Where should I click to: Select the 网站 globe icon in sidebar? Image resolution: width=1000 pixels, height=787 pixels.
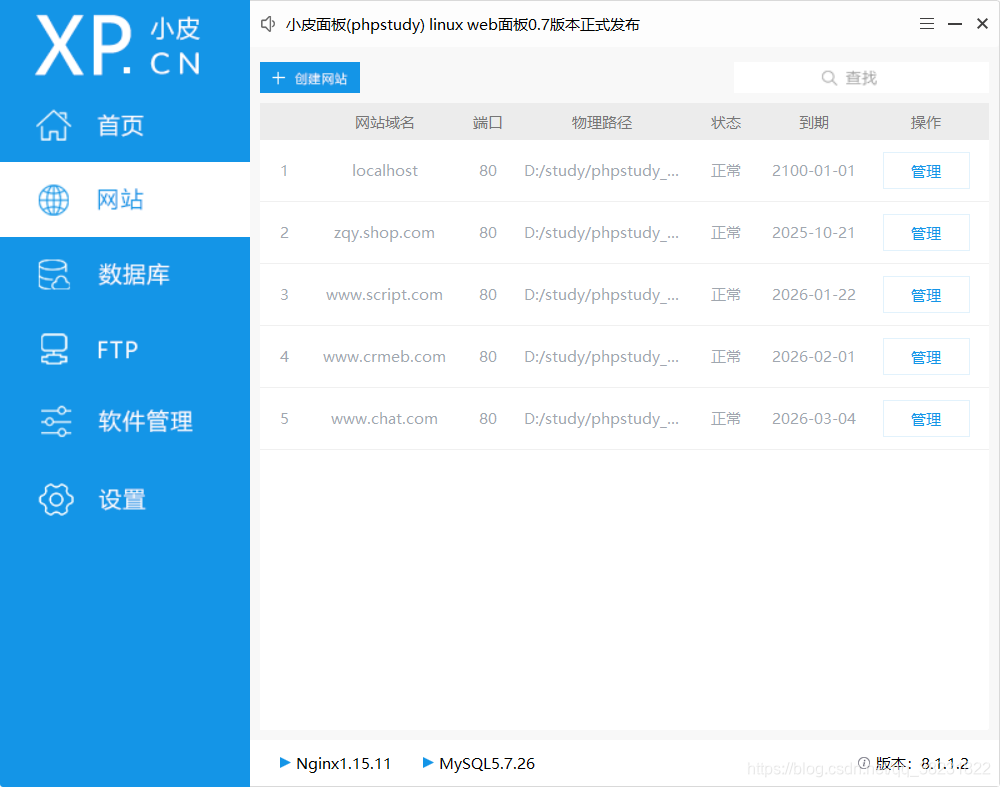point(54,199)
